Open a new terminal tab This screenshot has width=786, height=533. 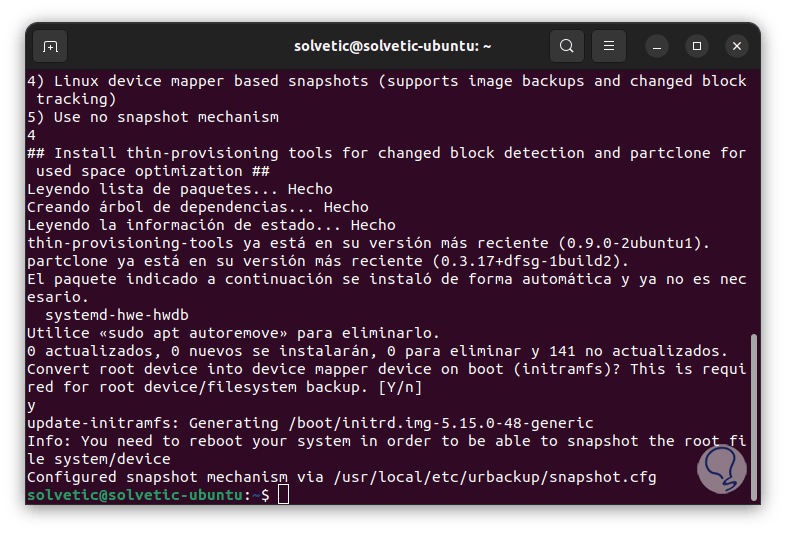click(x=50, y=46)
